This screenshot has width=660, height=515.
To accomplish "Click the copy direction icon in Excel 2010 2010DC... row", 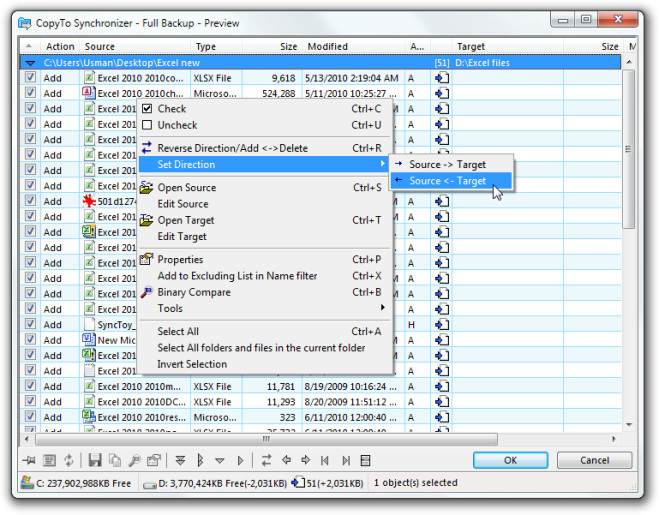I will [x=442, y=402].
